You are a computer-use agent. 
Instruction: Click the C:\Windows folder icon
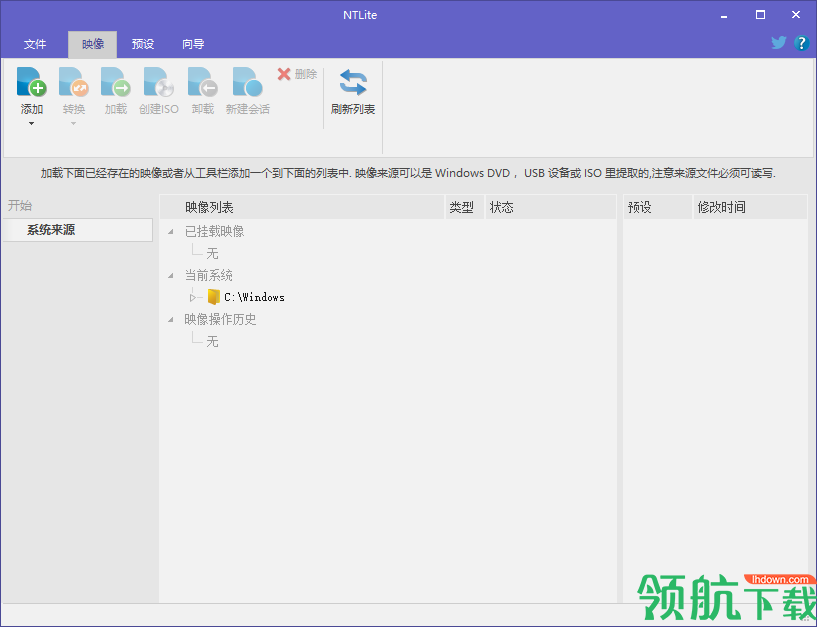tap(213, 297)
